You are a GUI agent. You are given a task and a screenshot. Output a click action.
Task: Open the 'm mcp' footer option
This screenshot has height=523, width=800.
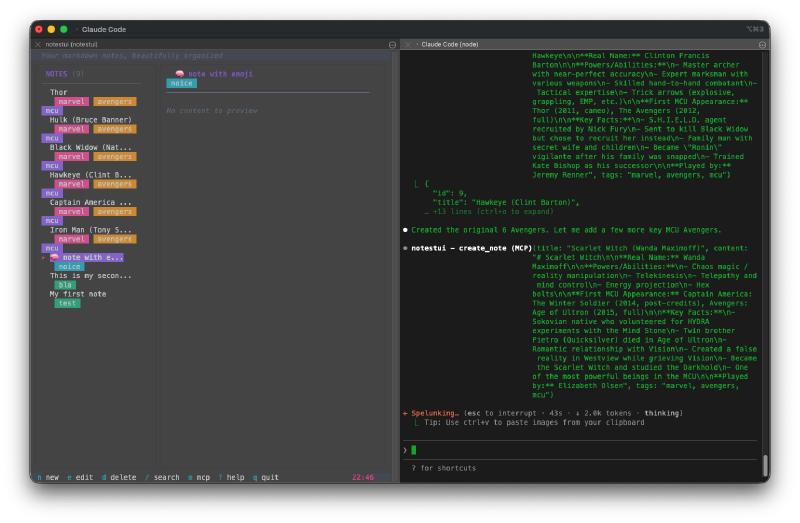199,477
